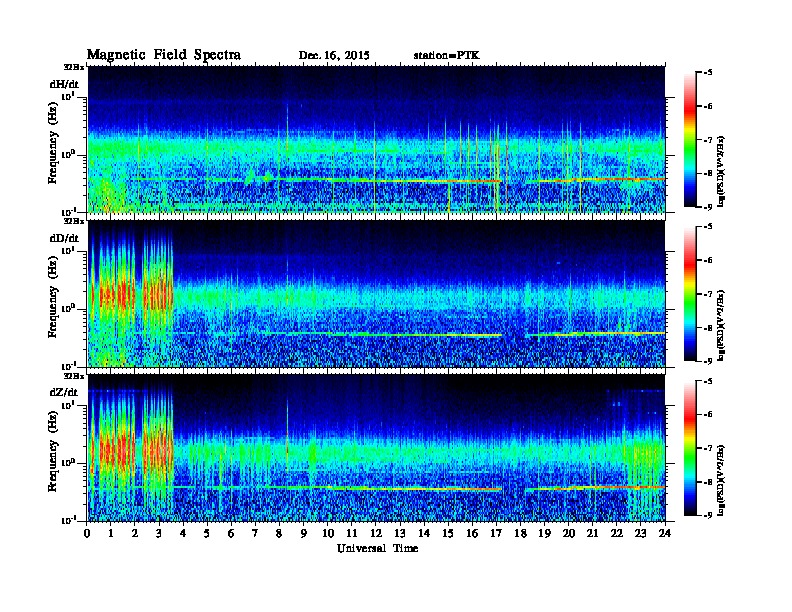Click the "-7" value on dZ/dt color scale

(708, 448)
